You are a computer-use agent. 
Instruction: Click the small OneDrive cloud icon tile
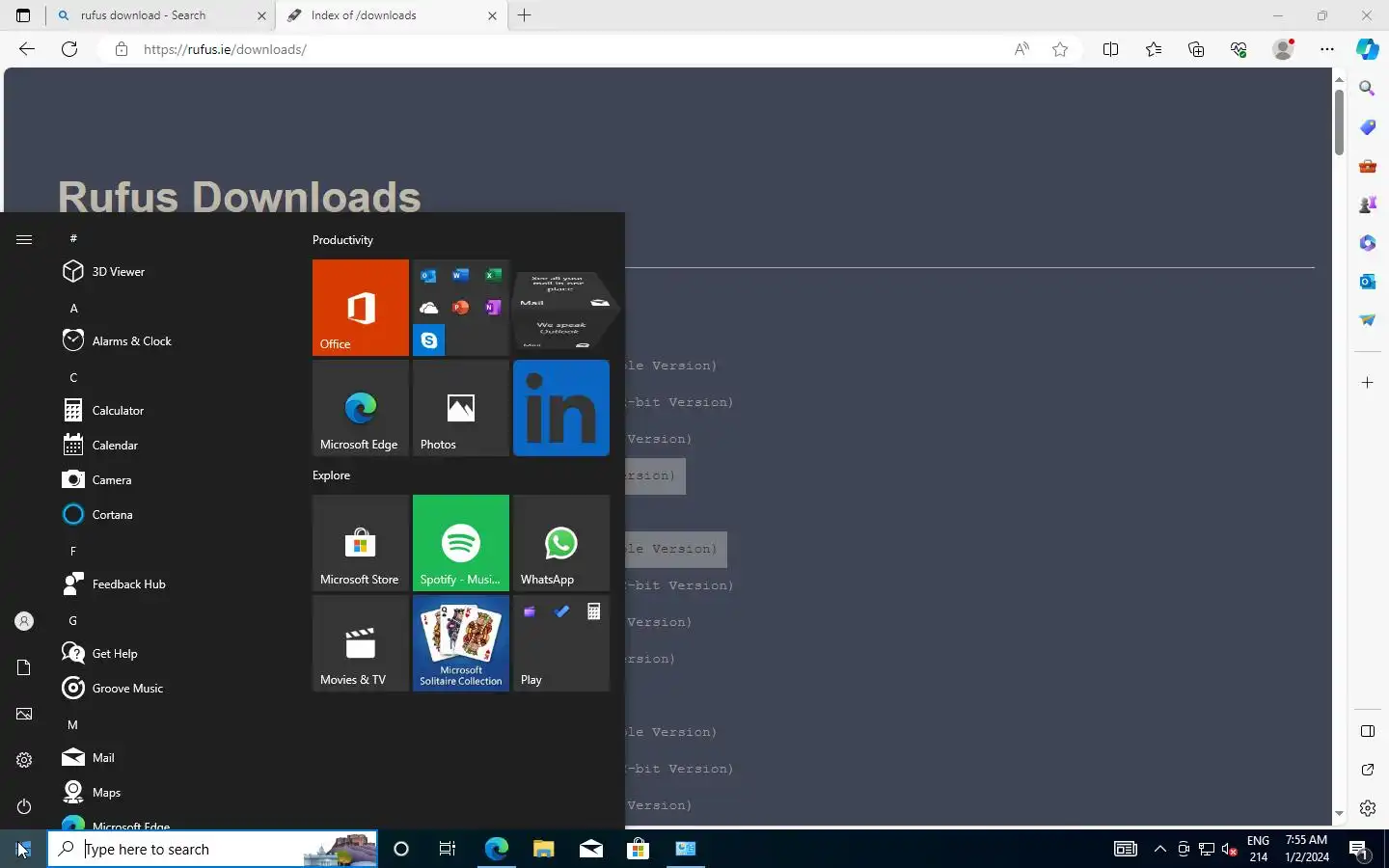pyautogui.click(x=428, y=308)
